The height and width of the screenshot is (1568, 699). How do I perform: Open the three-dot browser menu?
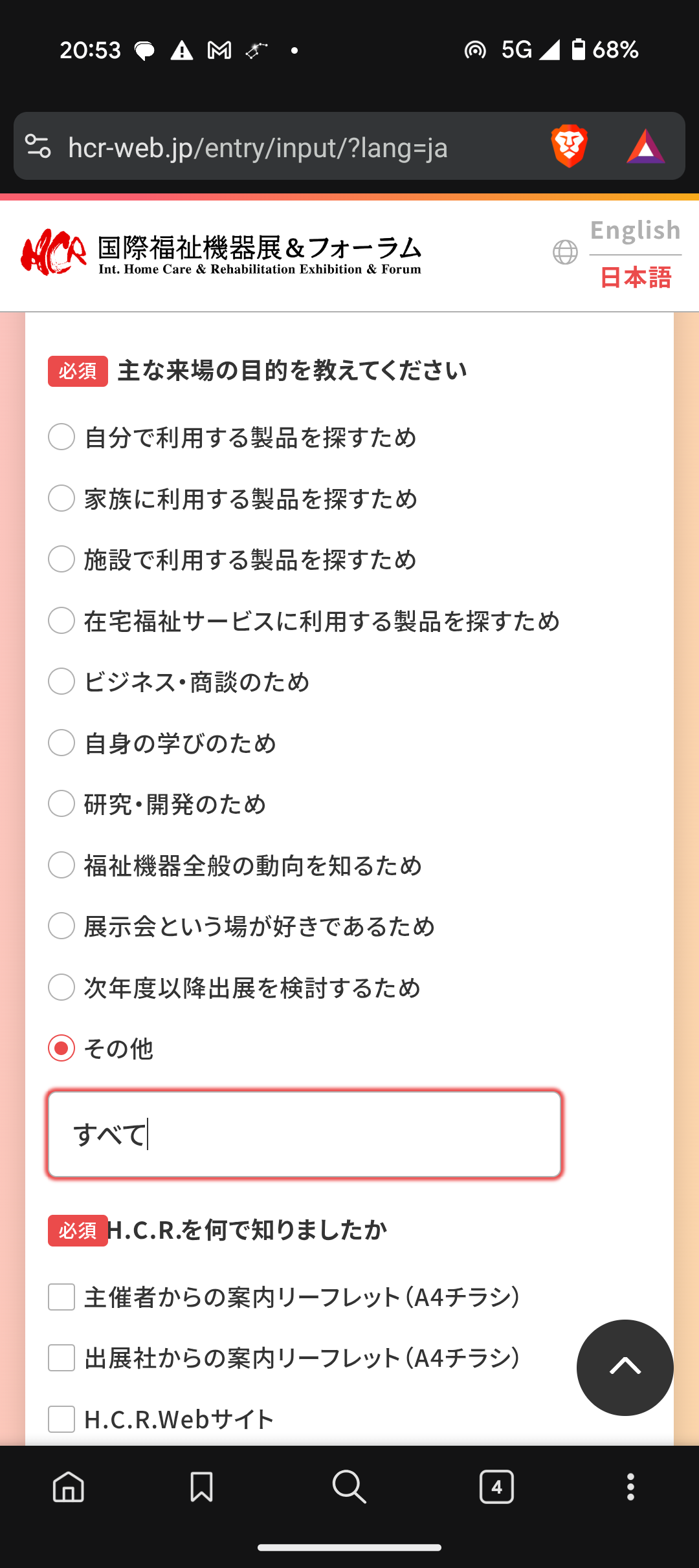pos(630,1486)
